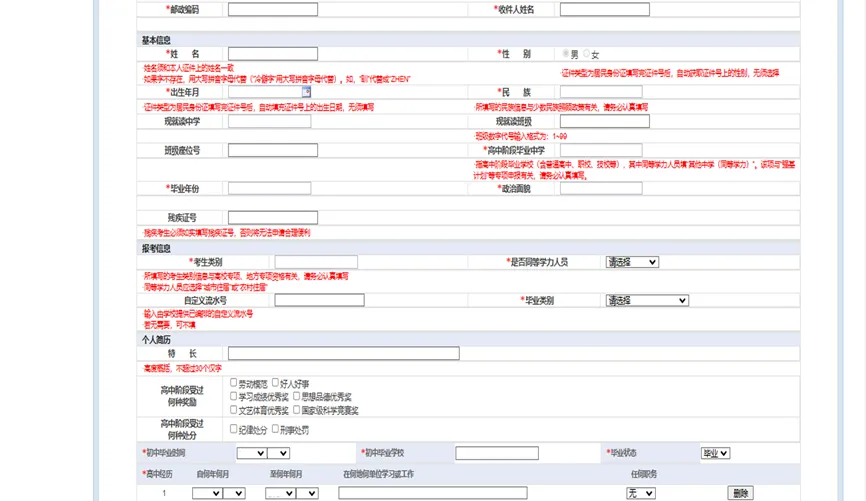Focus the 自定义流水号 text box
Viewport: 866px width, 501px height.
click(319, 300)
